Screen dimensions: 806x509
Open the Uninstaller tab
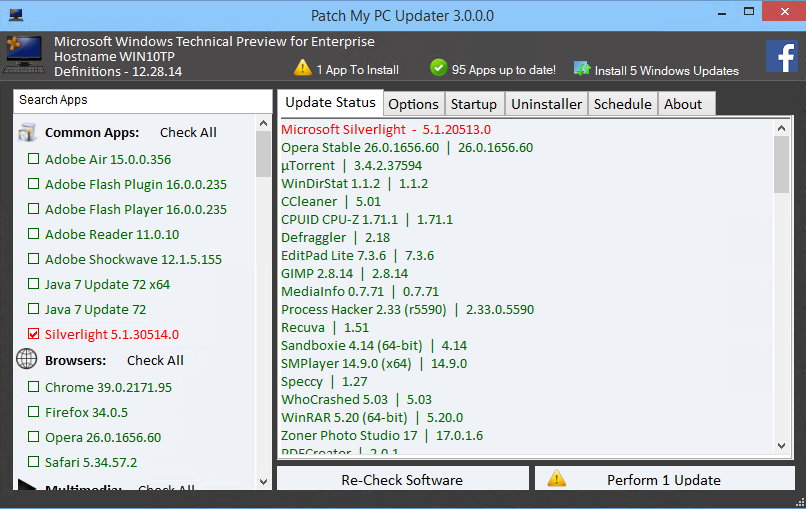click(546, 104)
